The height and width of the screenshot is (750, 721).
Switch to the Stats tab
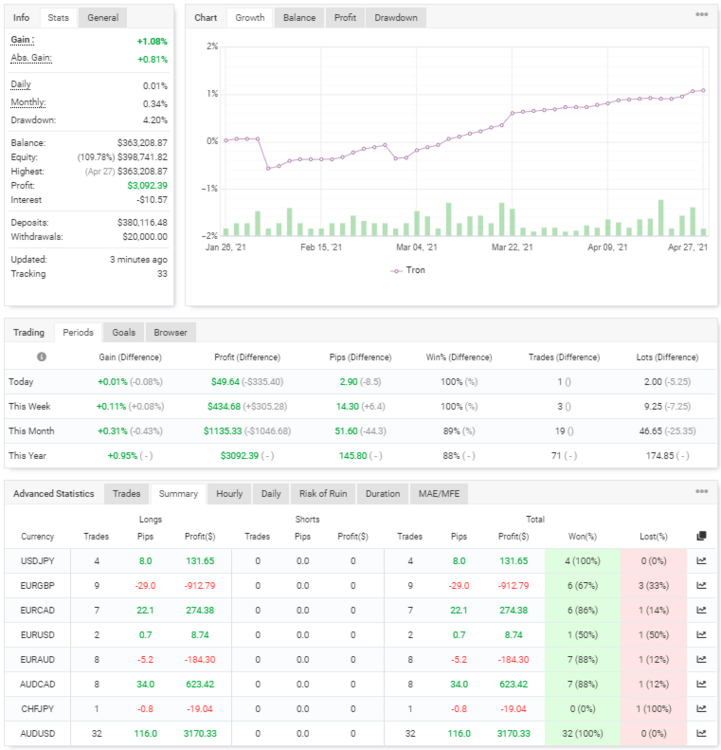(58, 18)
